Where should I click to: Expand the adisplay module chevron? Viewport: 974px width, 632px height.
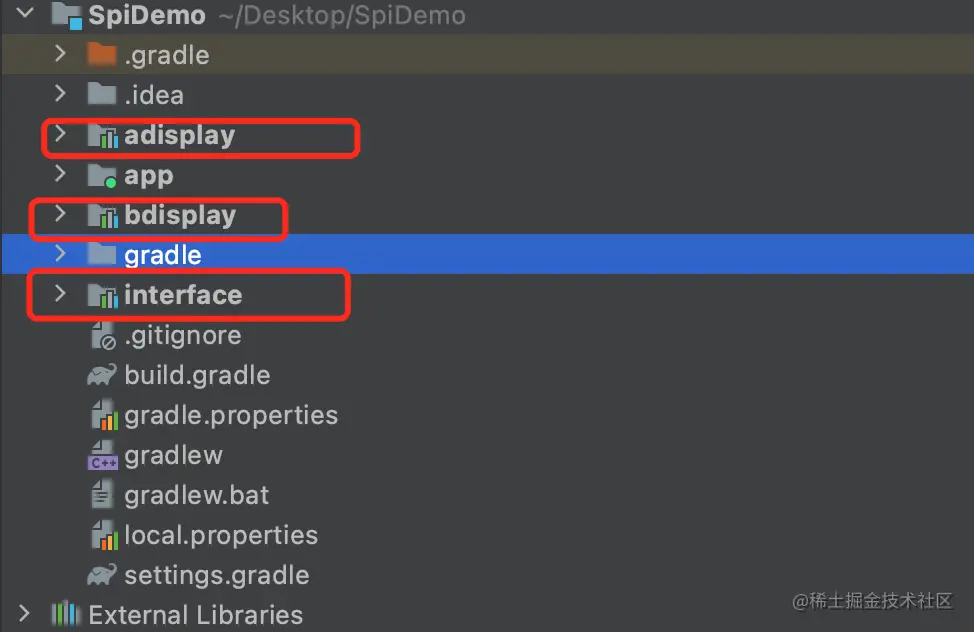(60, 134)
